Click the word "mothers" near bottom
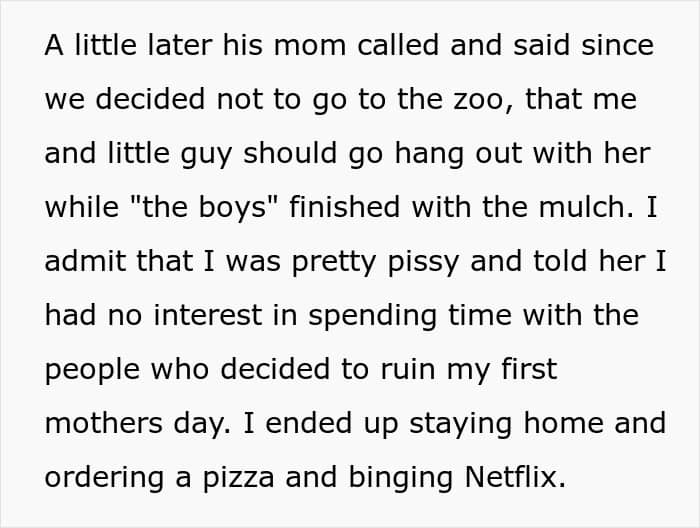700x528 pixels. 104,423
